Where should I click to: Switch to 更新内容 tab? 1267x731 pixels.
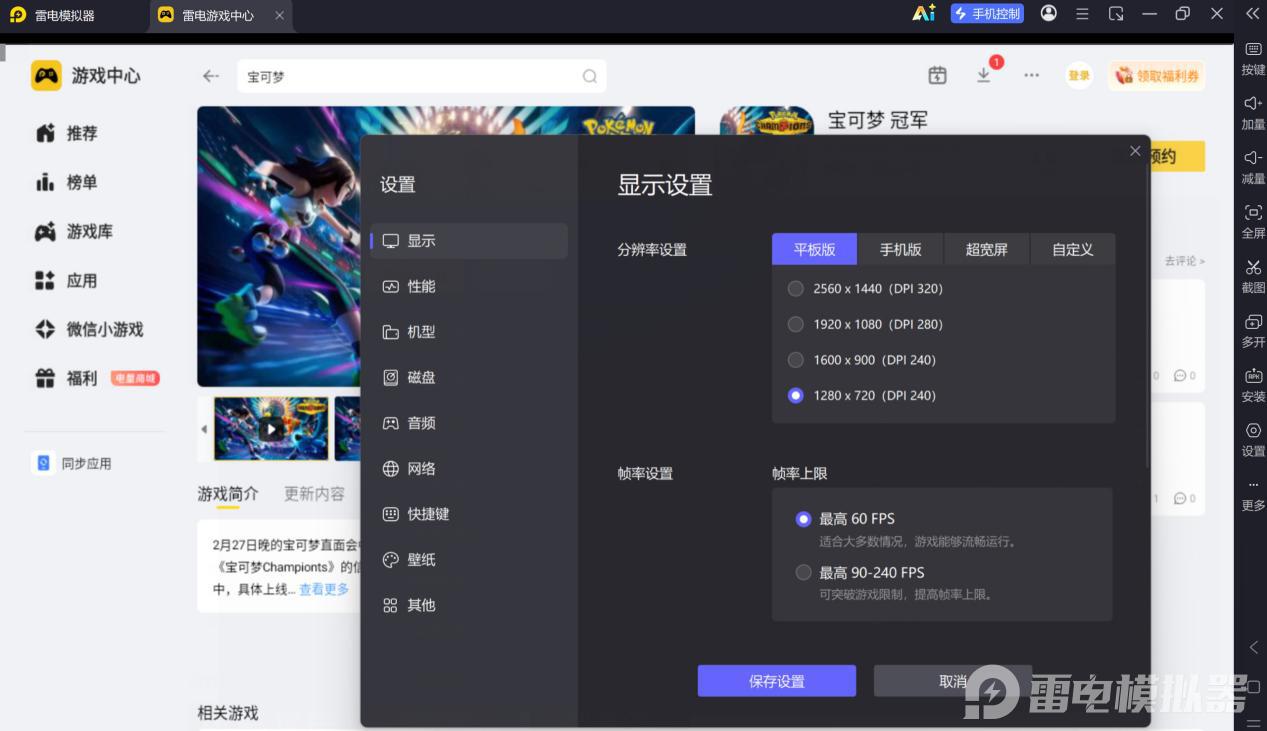click(315, 494)
